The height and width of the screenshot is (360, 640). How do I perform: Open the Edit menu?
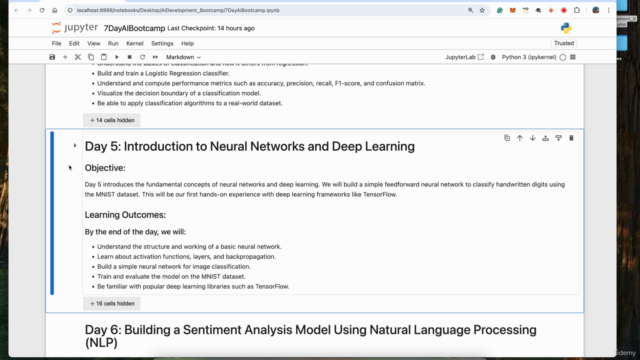pos(74,43)
